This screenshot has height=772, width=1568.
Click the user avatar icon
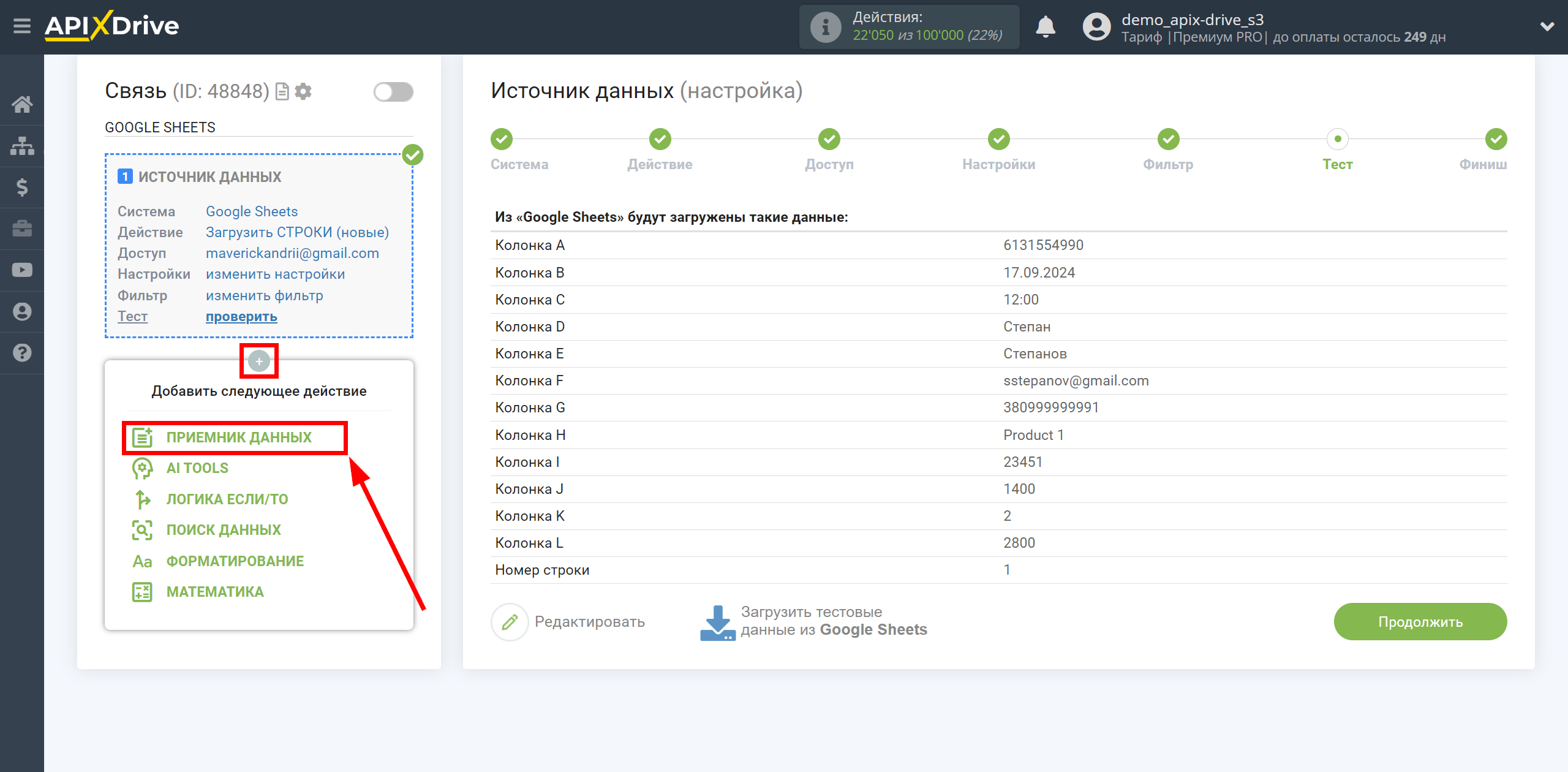tap(1096, 27)
